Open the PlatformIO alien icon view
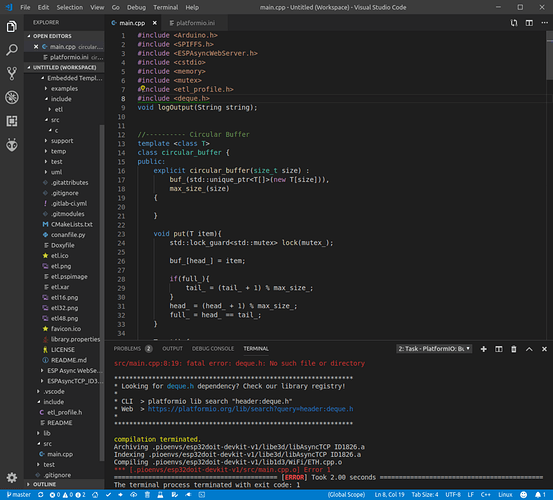This screenshot has width=553, height=500. point(12,145)
